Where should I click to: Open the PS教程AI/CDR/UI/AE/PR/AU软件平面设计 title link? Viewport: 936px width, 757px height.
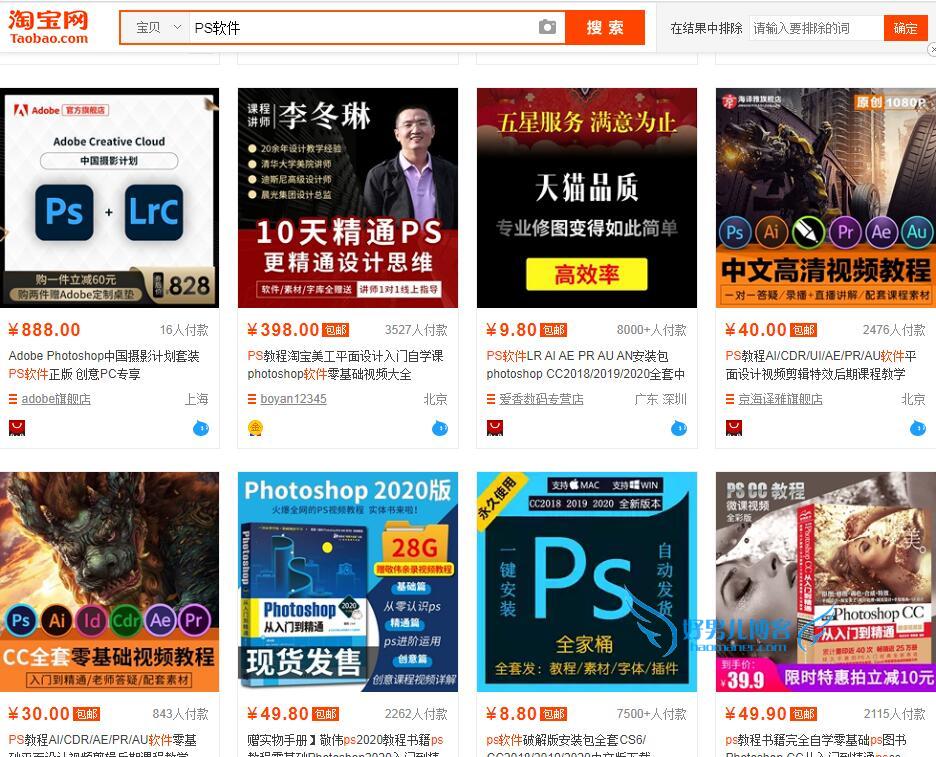coord(821,365)
